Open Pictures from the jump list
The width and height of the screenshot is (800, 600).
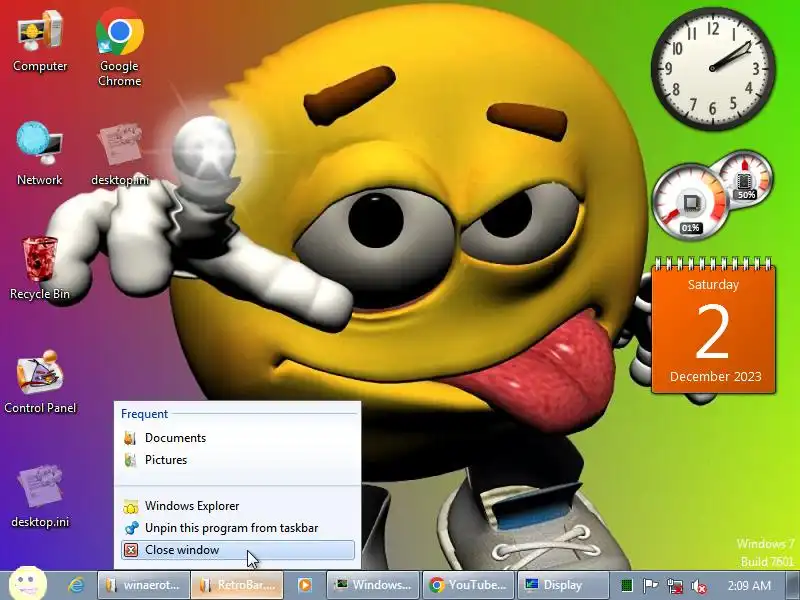pyautogui.click(x=237, y=460)
